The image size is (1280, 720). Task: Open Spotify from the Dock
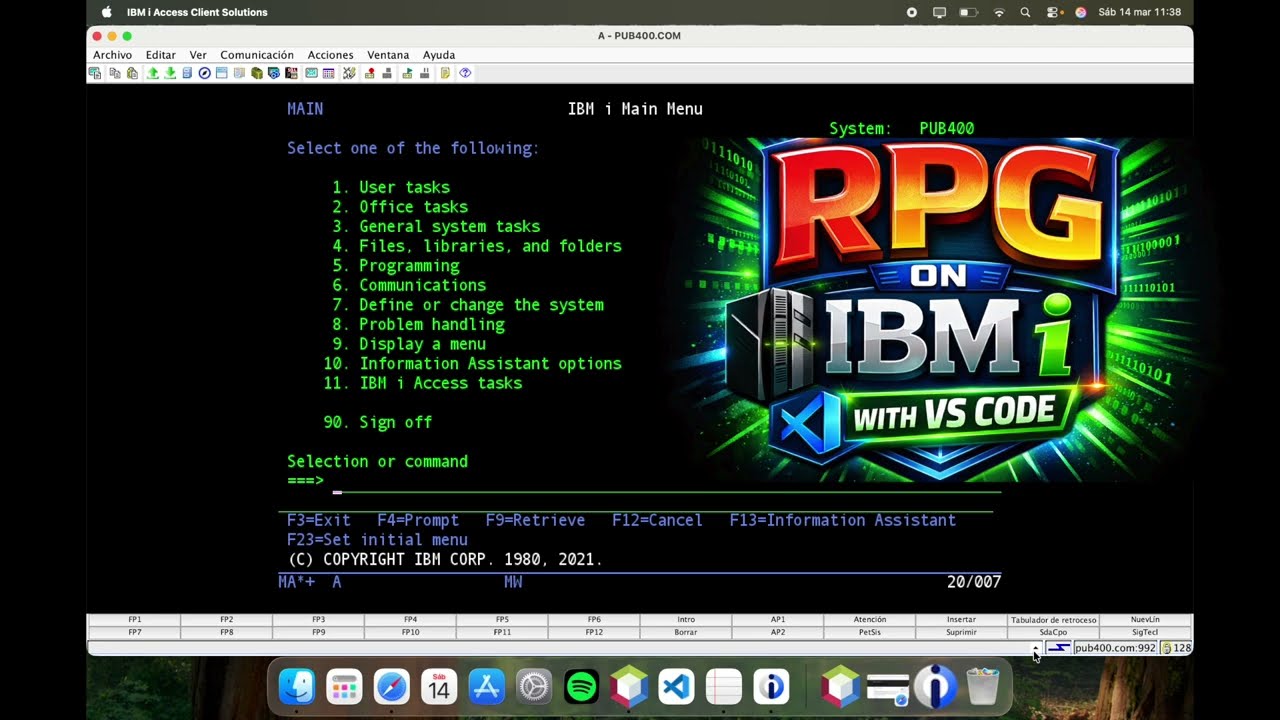tap(581, 687)
